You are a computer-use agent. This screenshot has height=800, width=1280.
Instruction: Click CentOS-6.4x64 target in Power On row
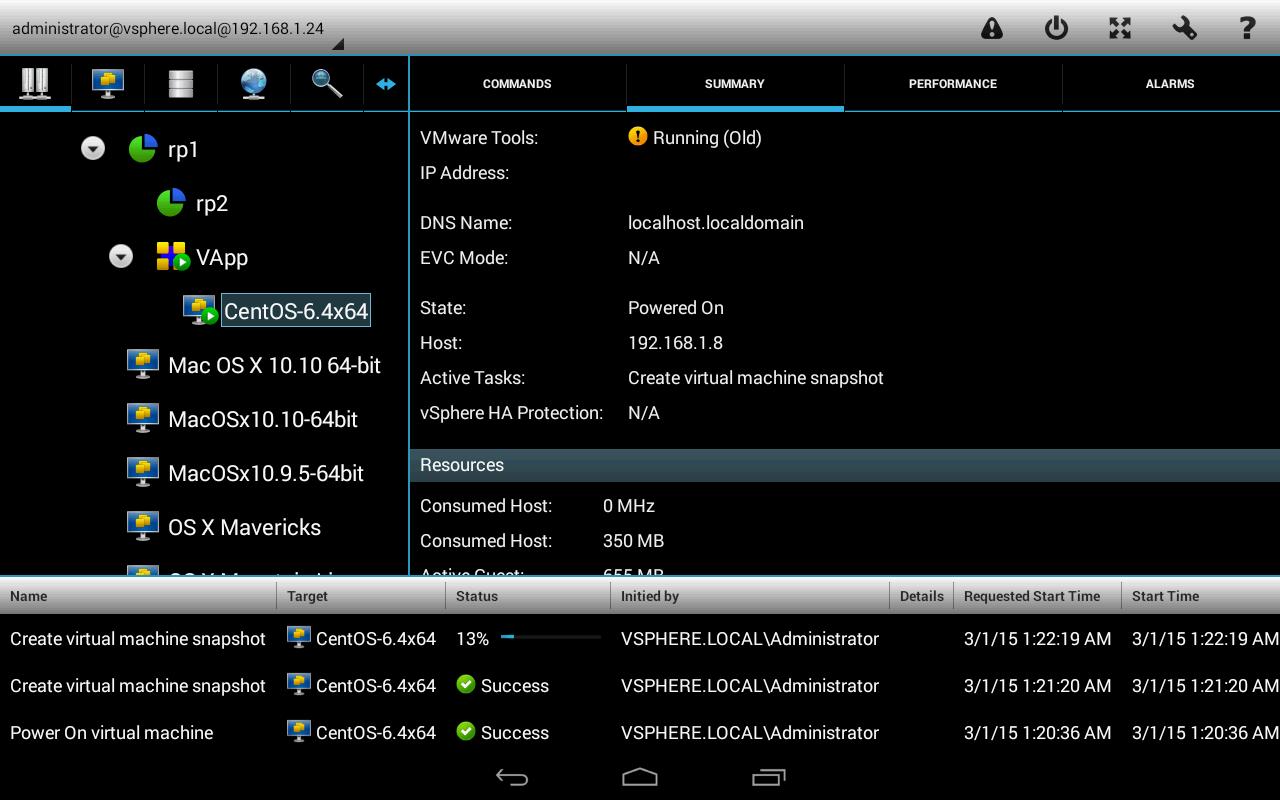tap(362, 732)
